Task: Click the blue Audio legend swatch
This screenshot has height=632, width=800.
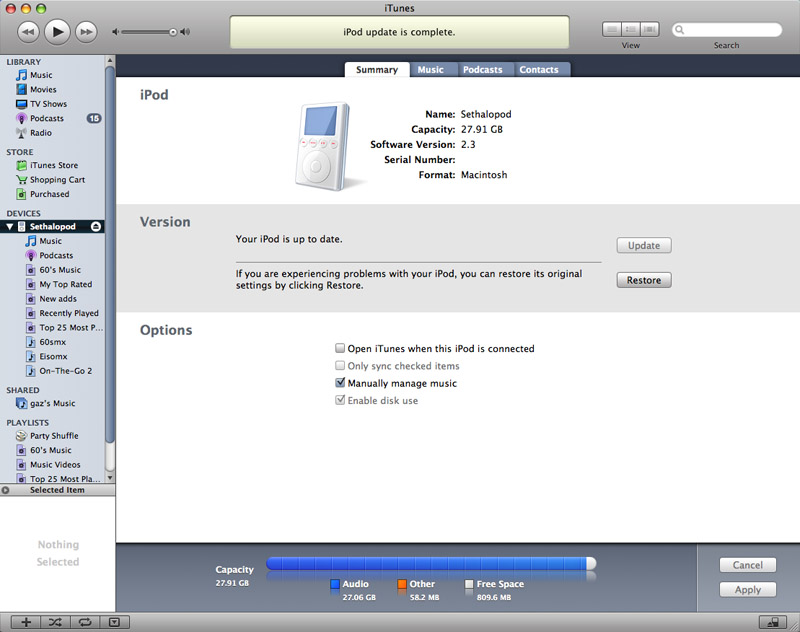Action: 335,584
